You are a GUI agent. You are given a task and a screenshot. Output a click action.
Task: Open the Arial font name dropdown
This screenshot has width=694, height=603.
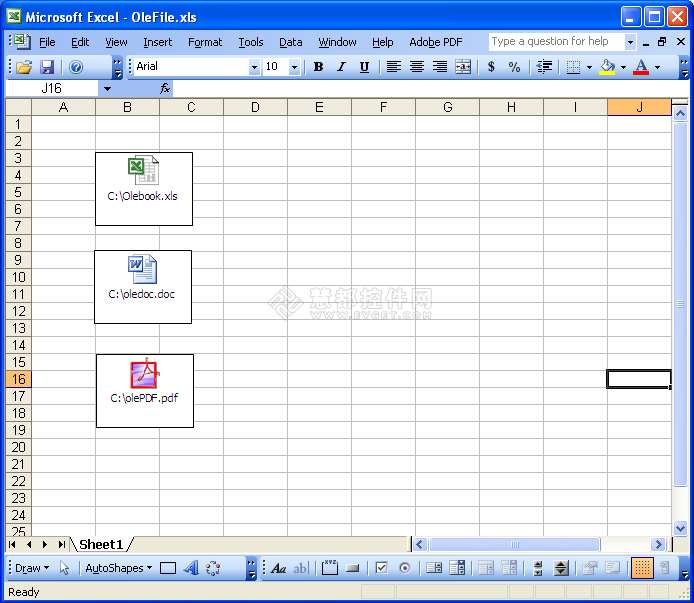(254, 67)
